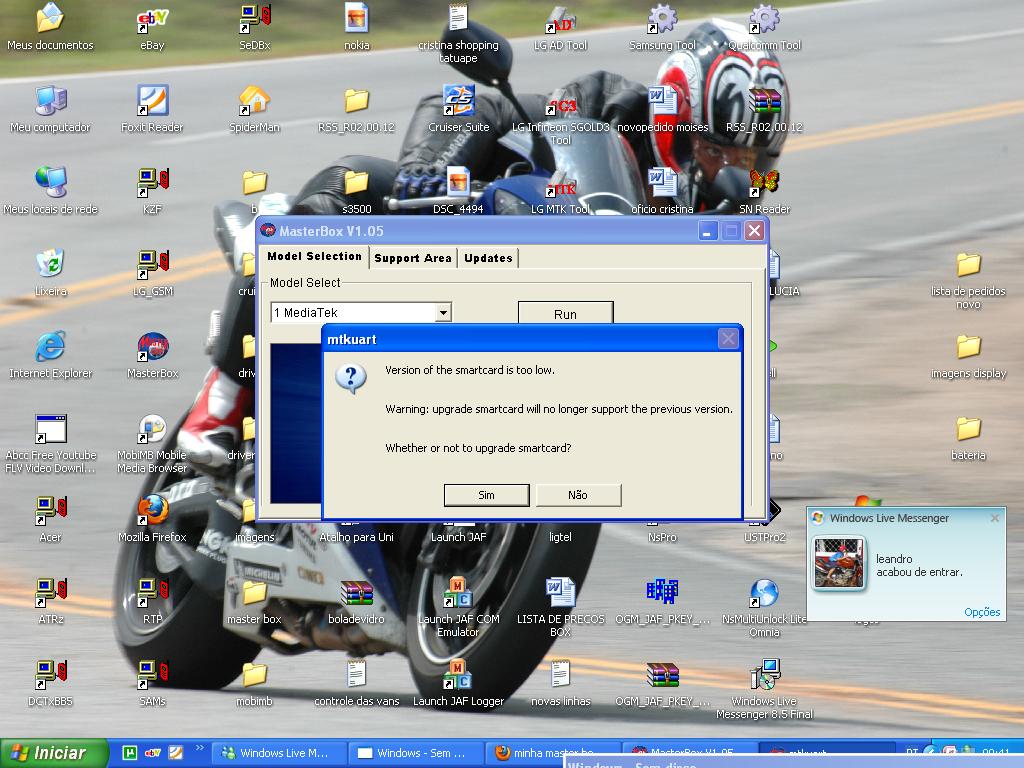Image resolution: width=1024 pixels, height=768 pixels.
Task: Select the KZF desktop shortcut
Action: [x=152, y=191]
